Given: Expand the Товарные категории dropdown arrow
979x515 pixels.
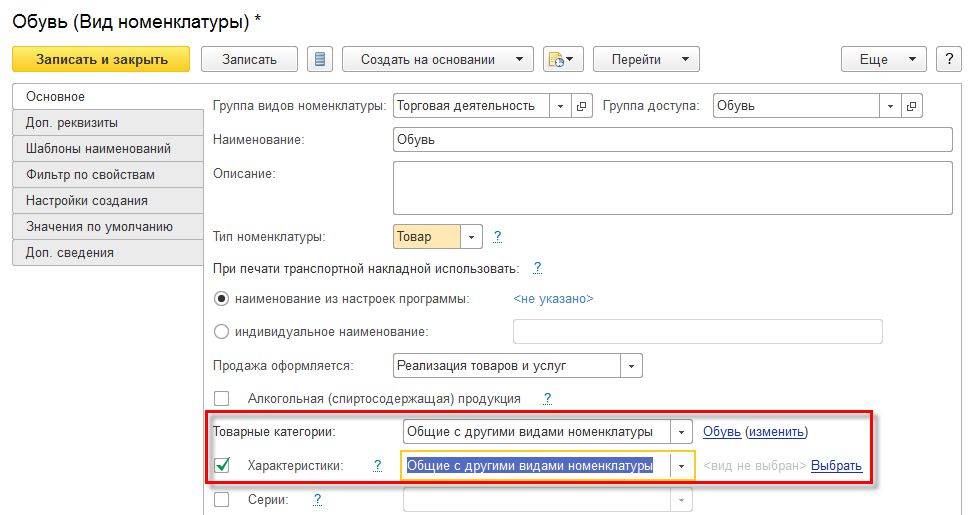Looking at the screenshot, I should [x=681, y=432].
